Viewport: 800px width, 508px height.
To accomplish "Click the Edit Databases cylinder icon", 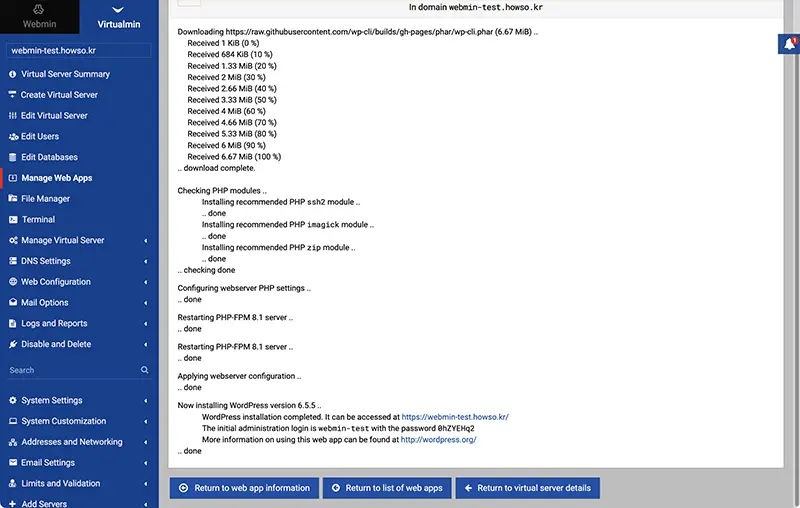I will (13, 157).
